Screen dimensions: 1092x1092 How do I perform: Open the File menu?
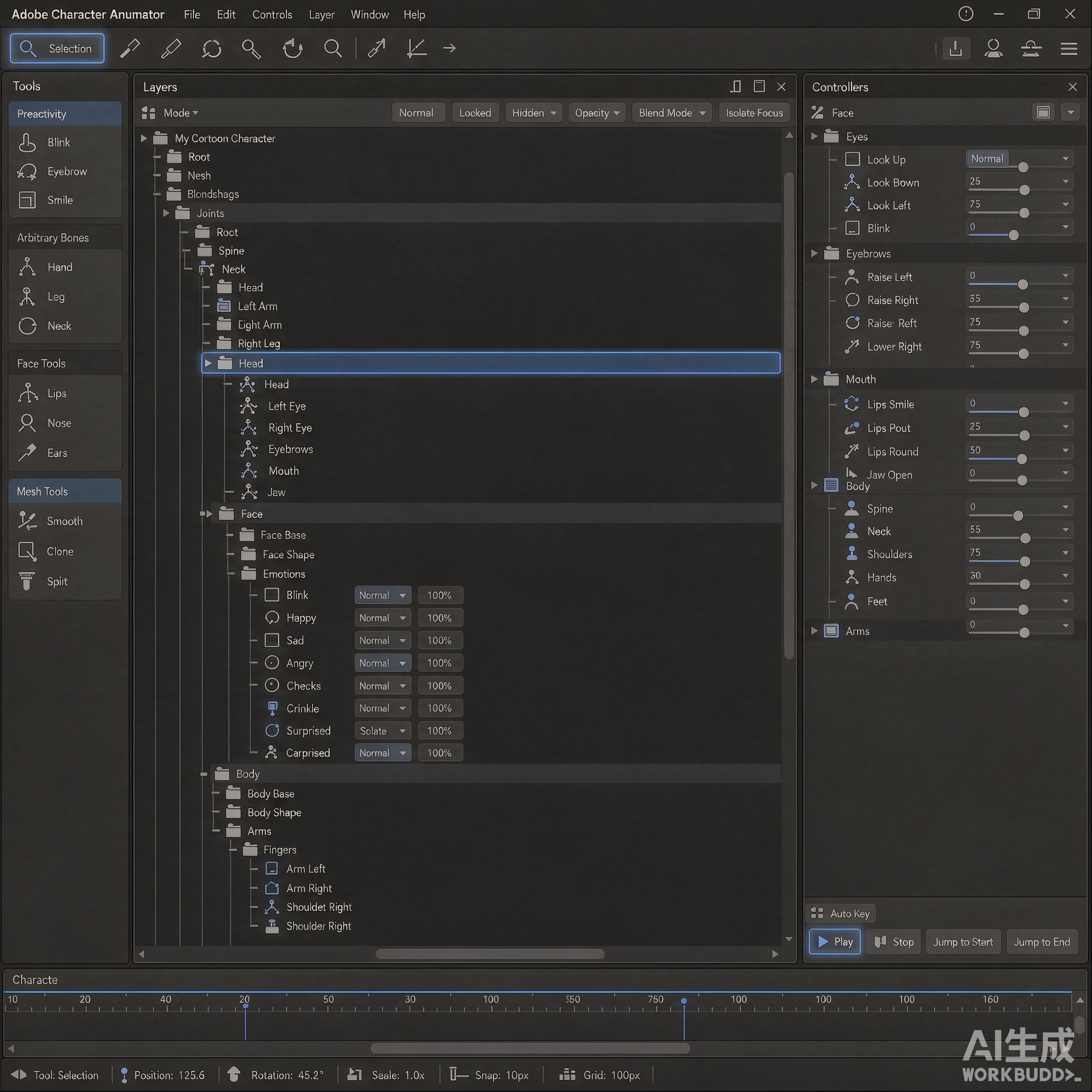191,15
